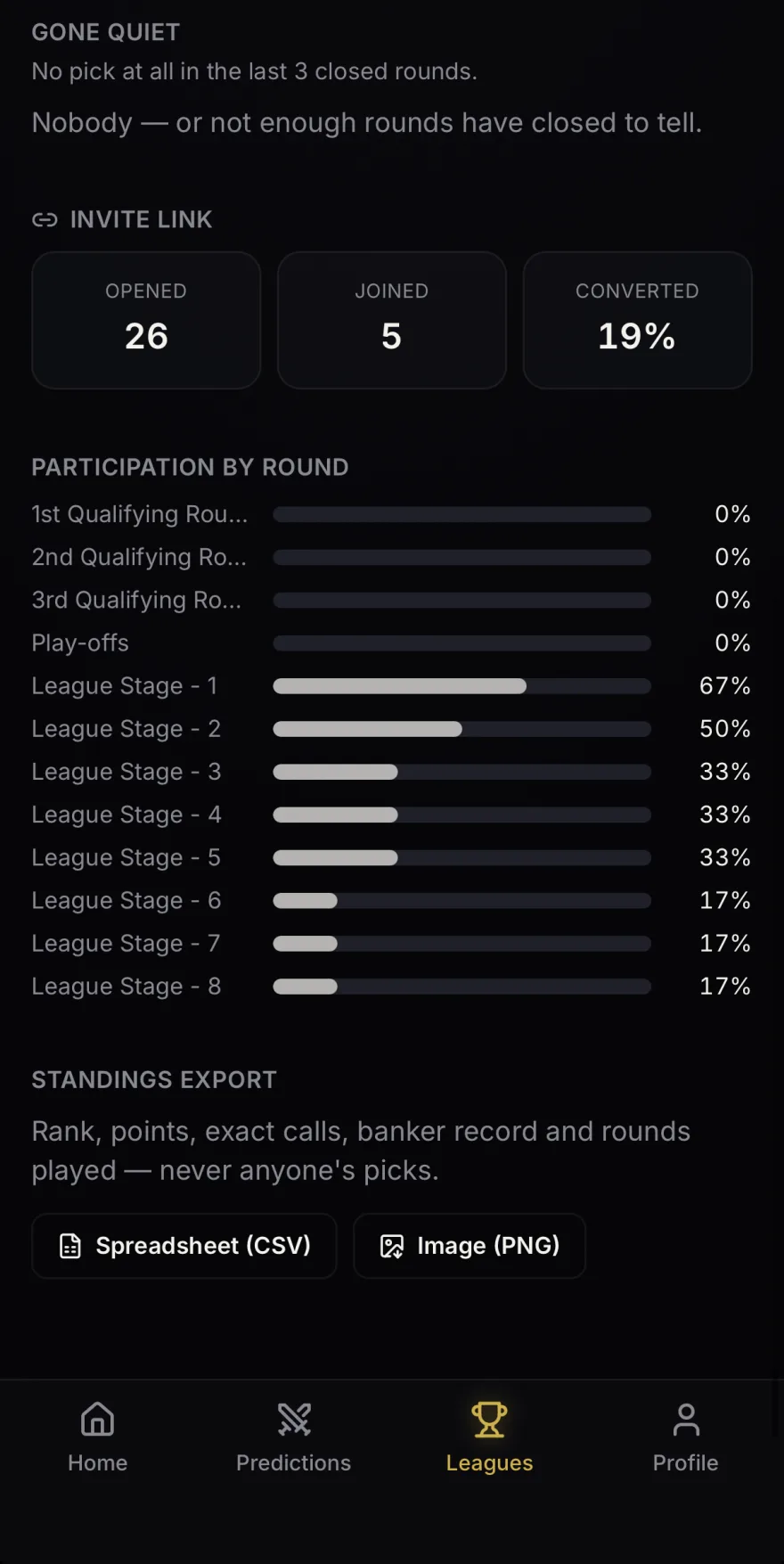Click League Stage - 8 participation bar
784x1564 pixels.
coord(461,987)
